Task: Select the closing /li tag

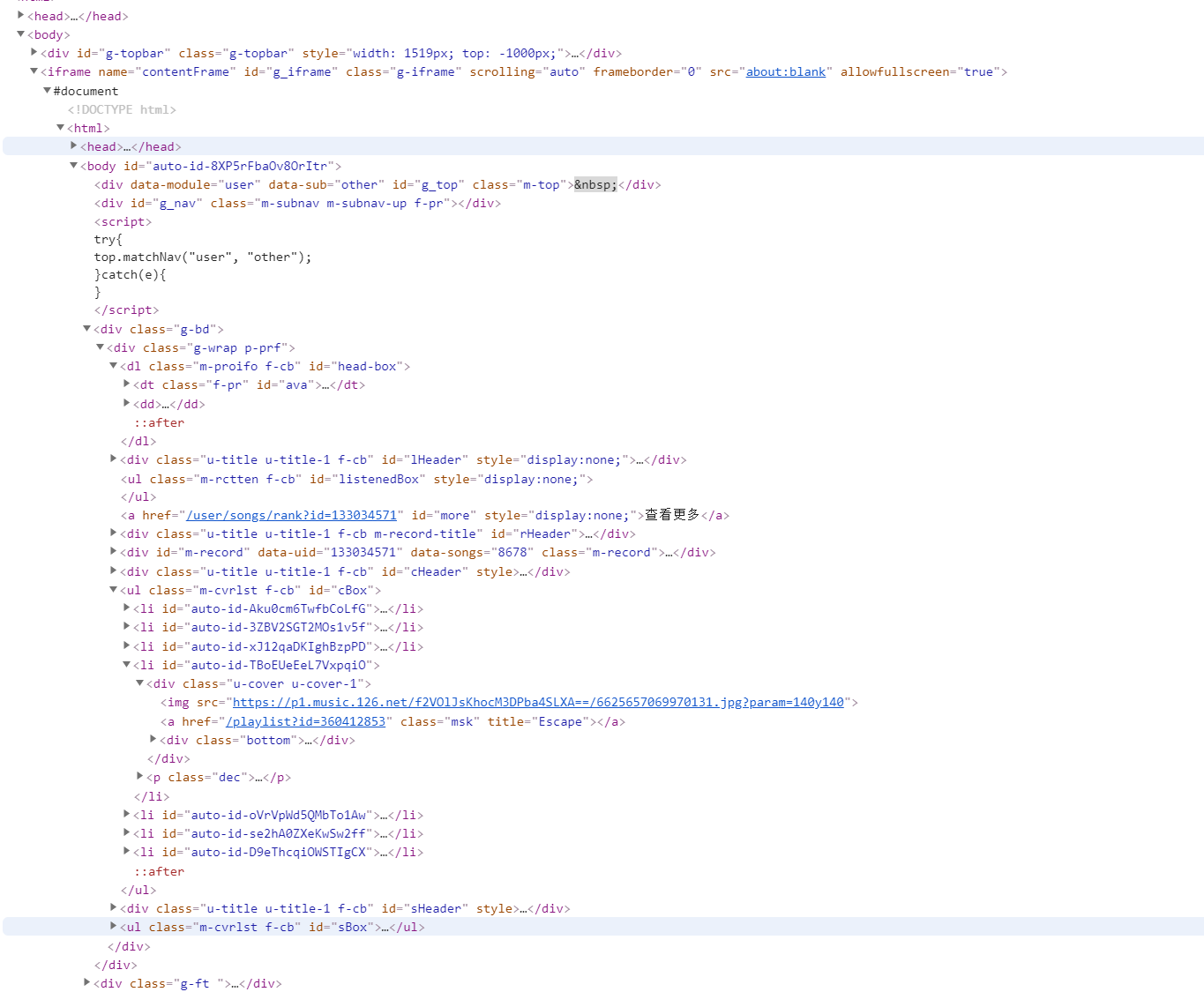Action: click(152, 796)
